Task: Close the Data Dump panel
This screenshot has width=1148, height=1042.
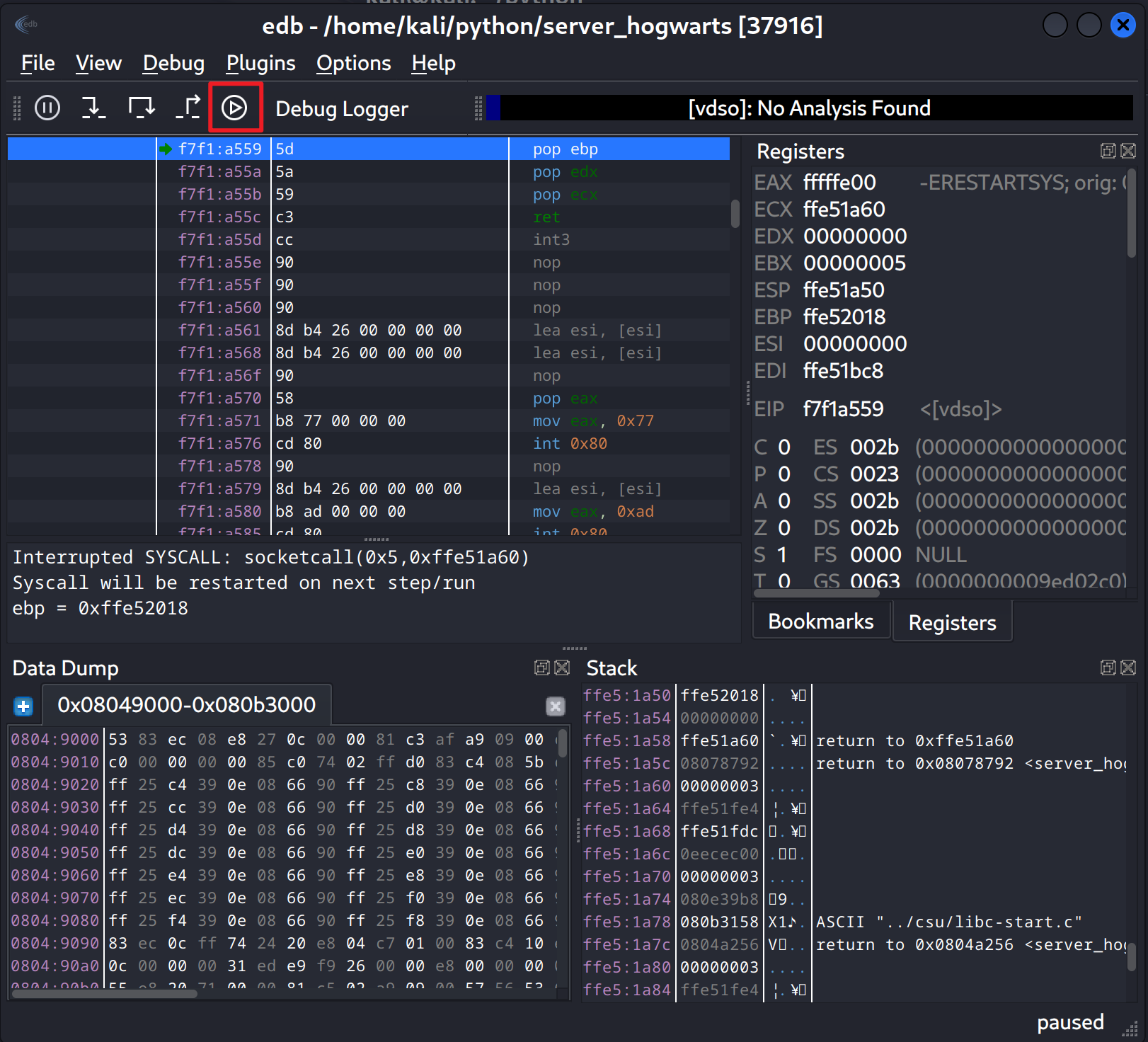Action: 562,668
